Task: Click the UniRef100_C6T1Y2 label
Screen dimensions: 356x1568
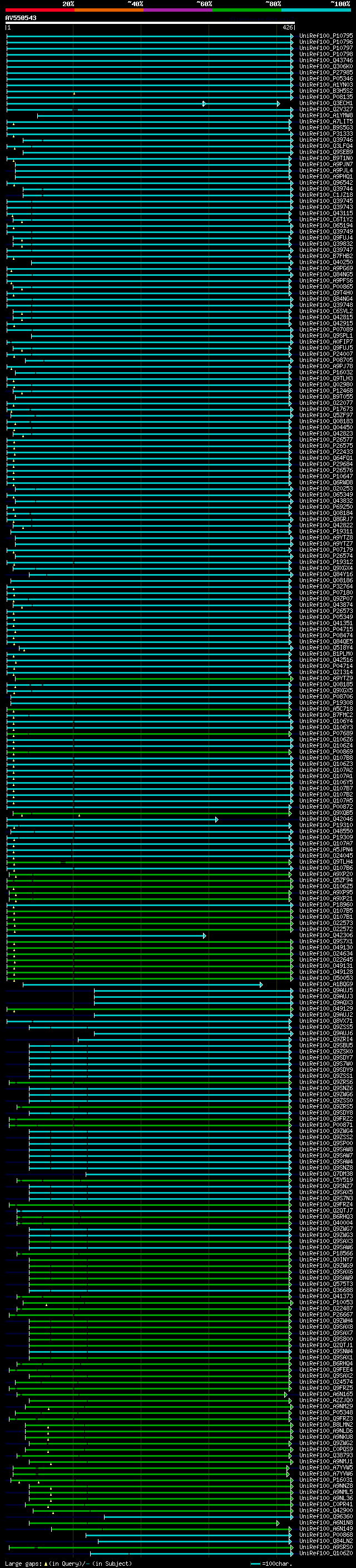Action: tap(326, 219)
